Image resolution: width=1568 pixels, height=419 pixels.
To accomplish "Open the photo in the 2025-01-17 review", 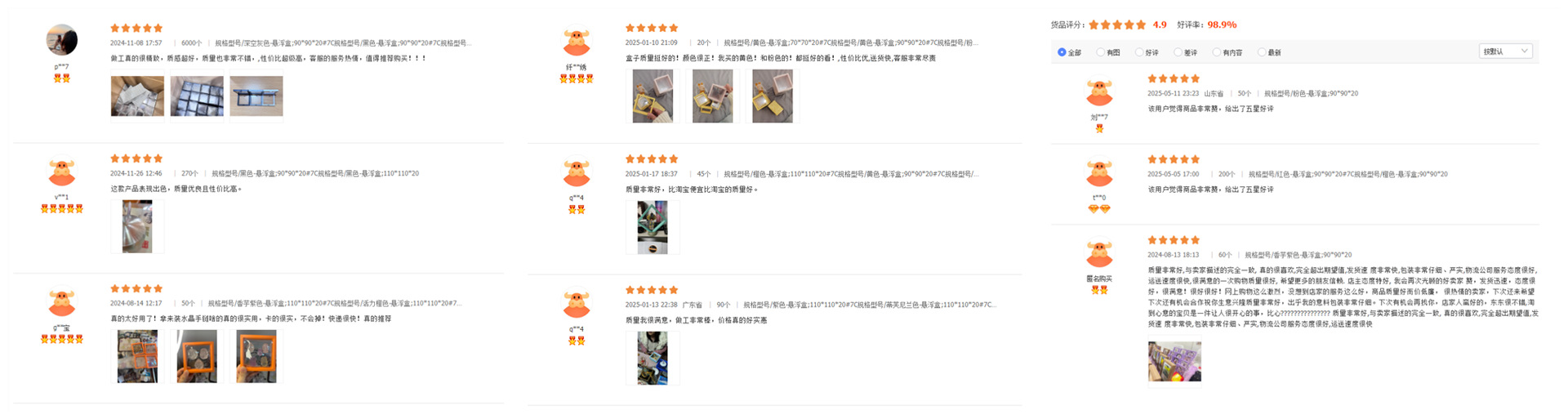I will [x=653, y=227].
